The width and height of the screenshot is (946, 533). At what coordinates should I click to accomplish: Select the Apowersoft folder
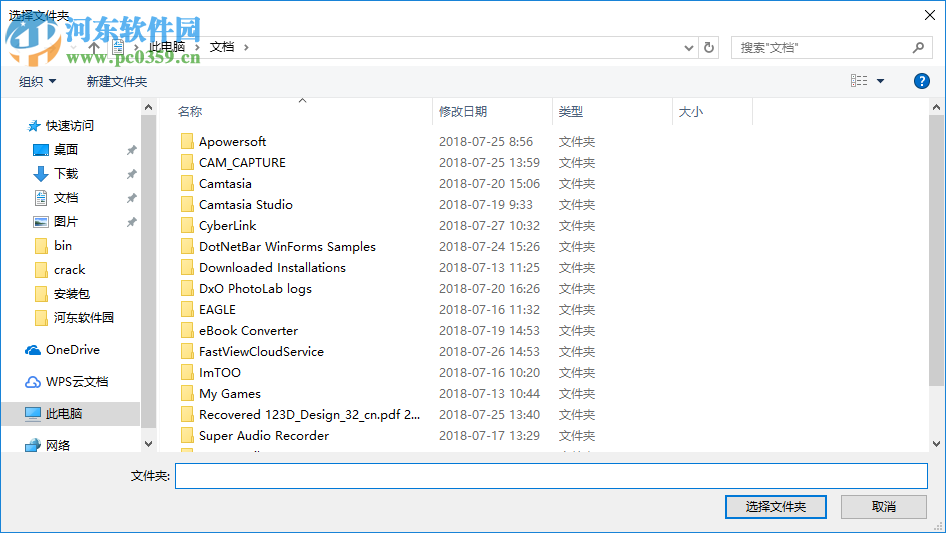pyautogui.click(x=232, y=142)
